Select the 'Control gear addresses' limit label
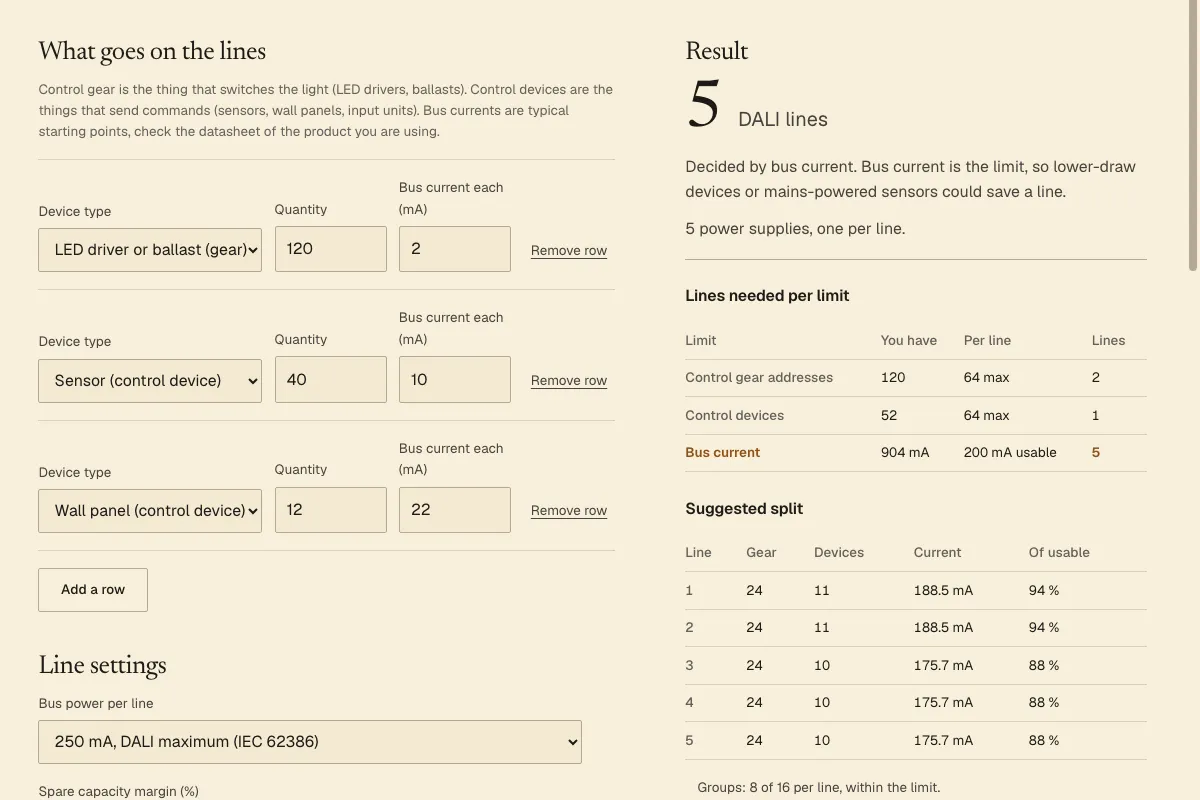The width and height of the screenshot is (1200, 800). 759,378
